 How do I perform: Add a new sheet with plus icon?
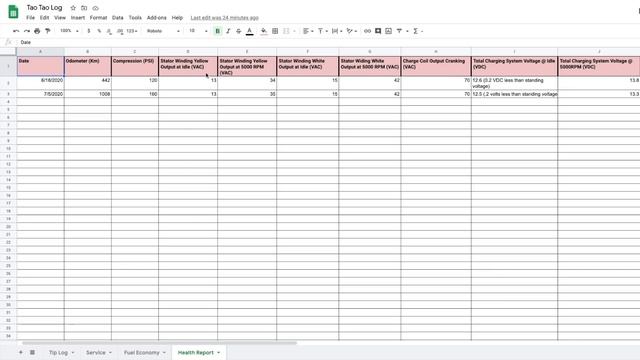20,352
